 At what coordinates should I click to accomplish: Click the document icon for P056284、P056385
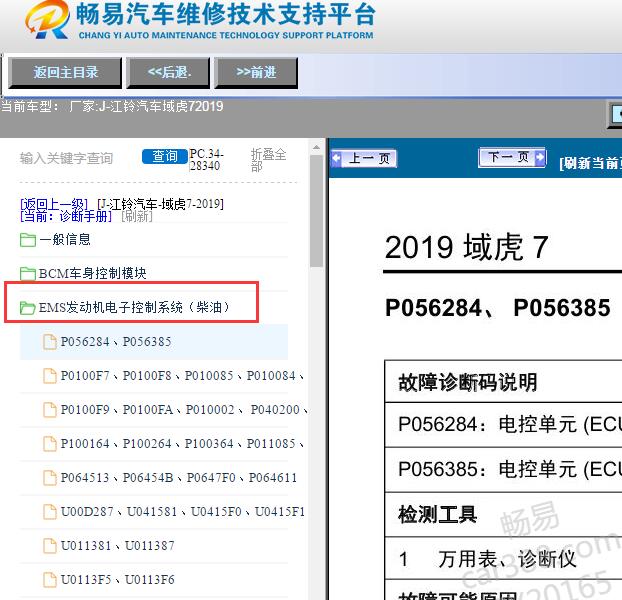click(x=50, y=342)
